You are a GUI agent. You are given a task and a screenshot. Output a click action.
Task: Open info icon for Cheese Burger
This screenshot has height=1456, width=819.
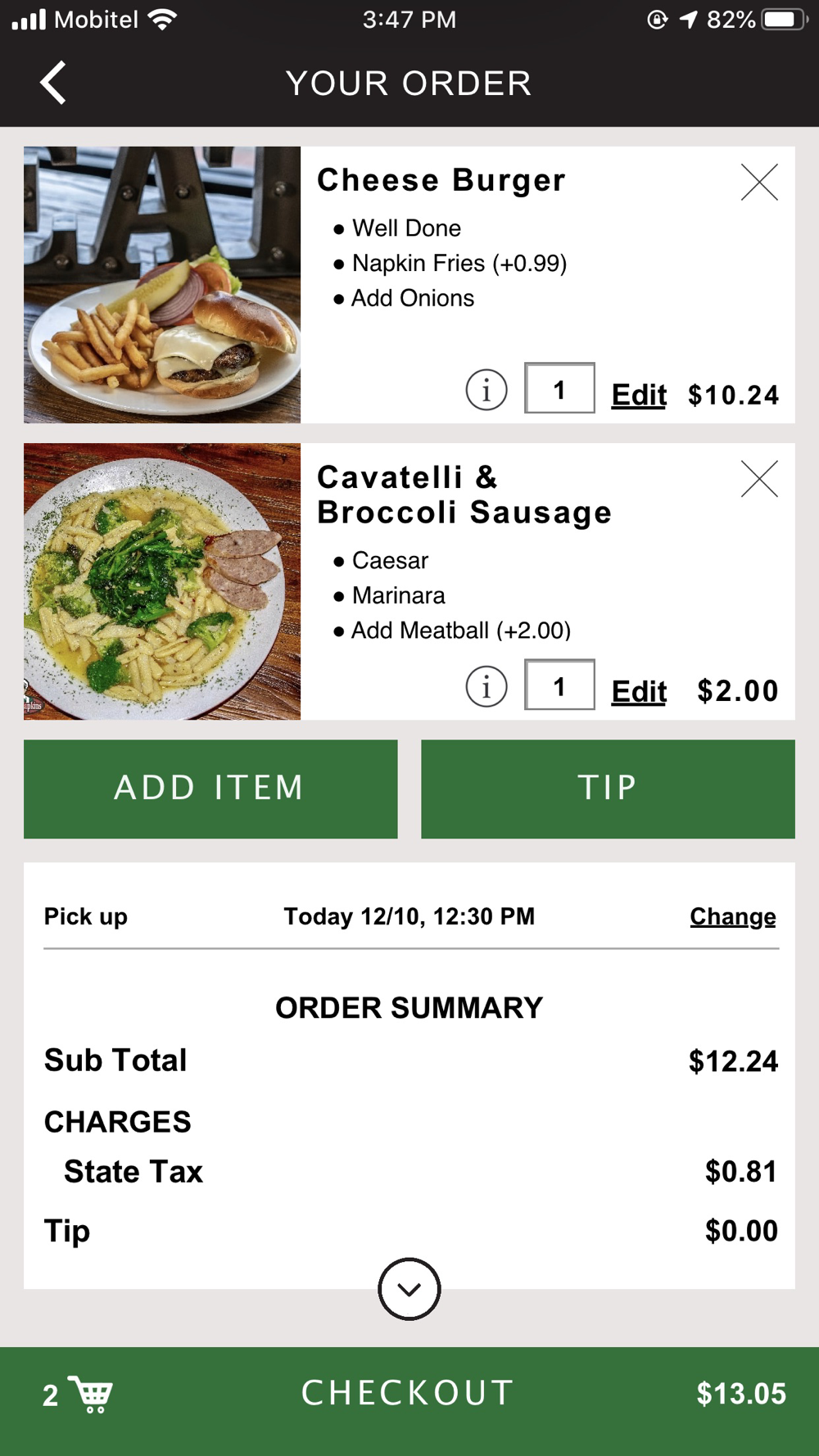click(486, 390)
